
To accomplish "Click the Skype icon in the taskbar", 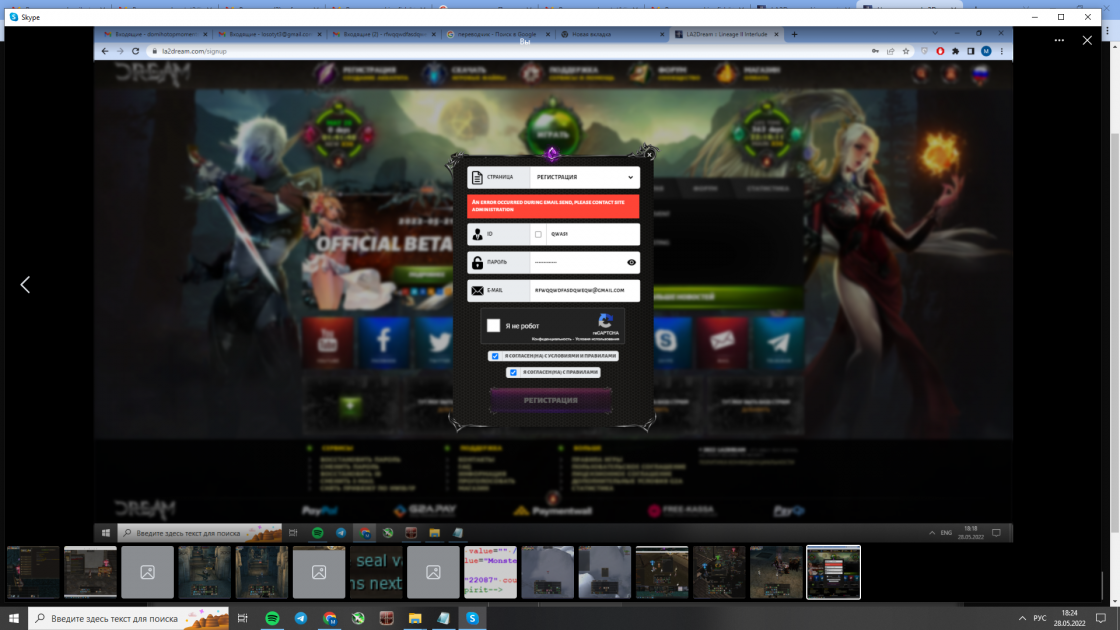I will [472, 619].
